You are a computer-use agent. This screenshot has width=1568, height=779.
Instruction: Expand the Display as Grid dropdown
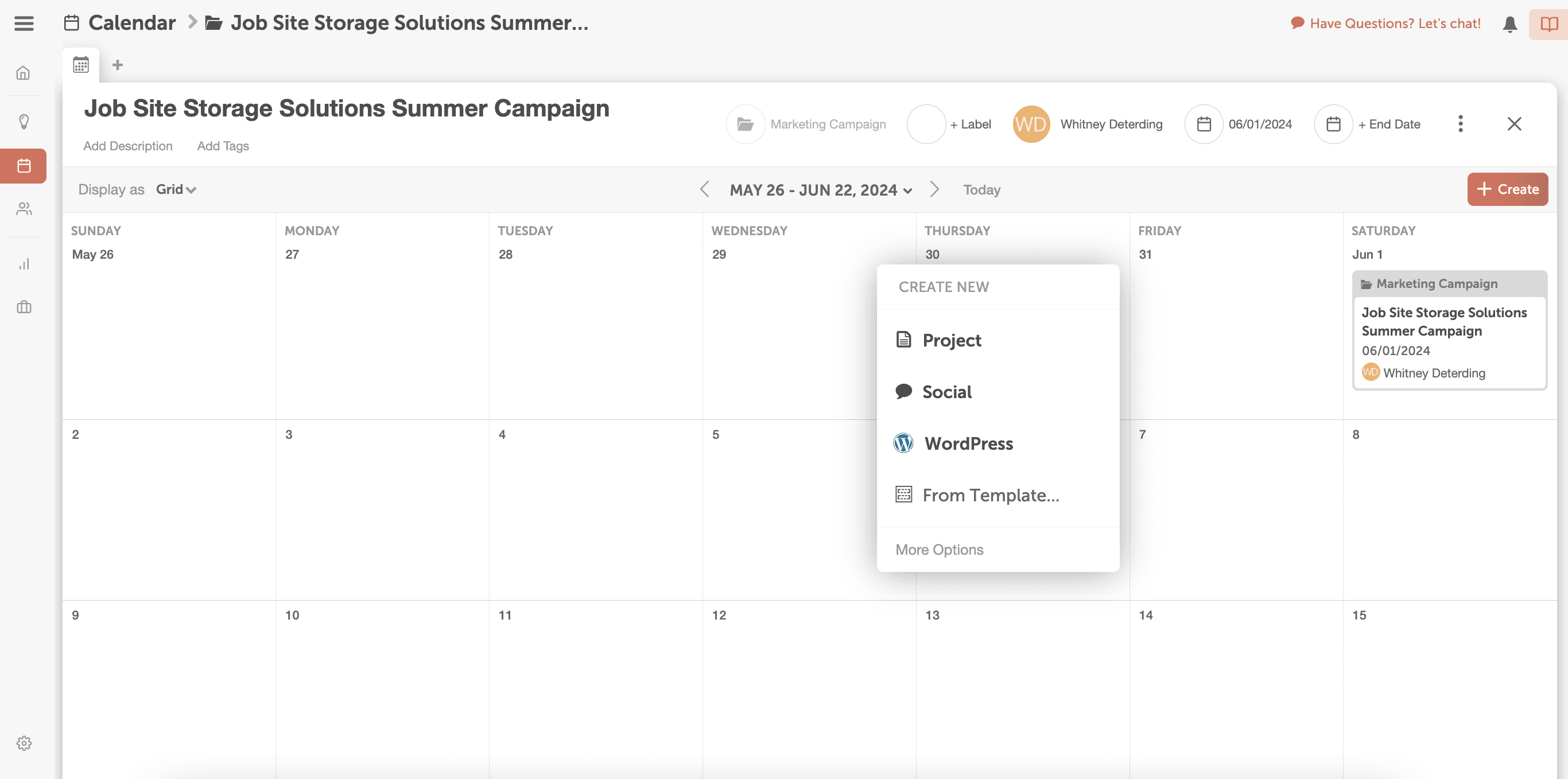(x=175, y=189)
